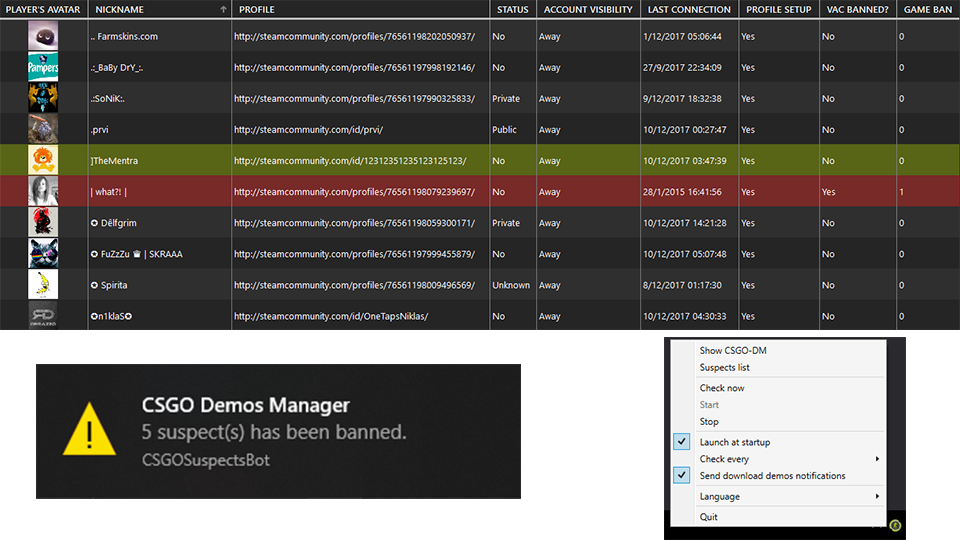Click the cat avatar of FuZzZu

point(43,254)
